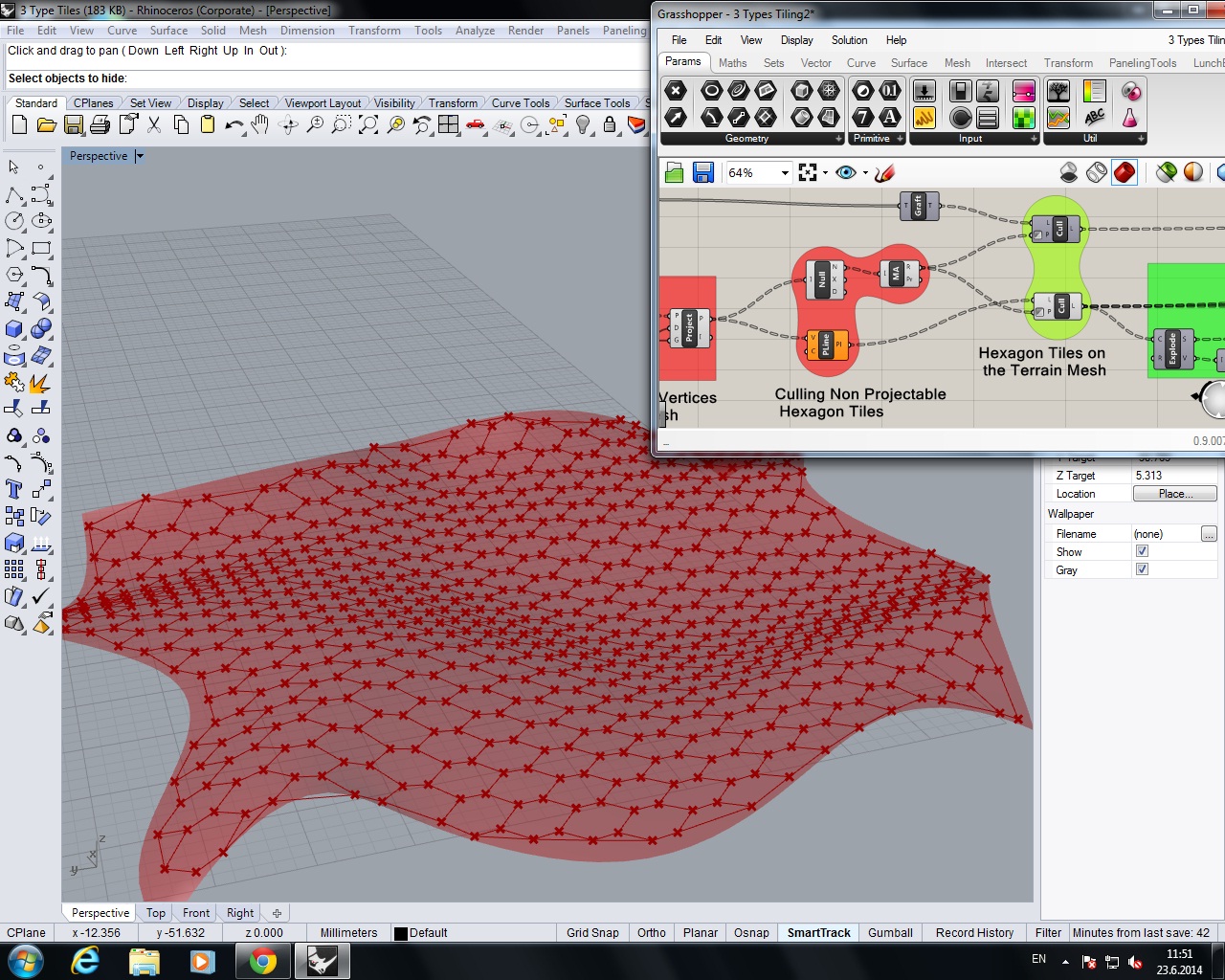Click the light bulb icon
This screenshot has width=1225, height=980.
(x=583, y=124)
